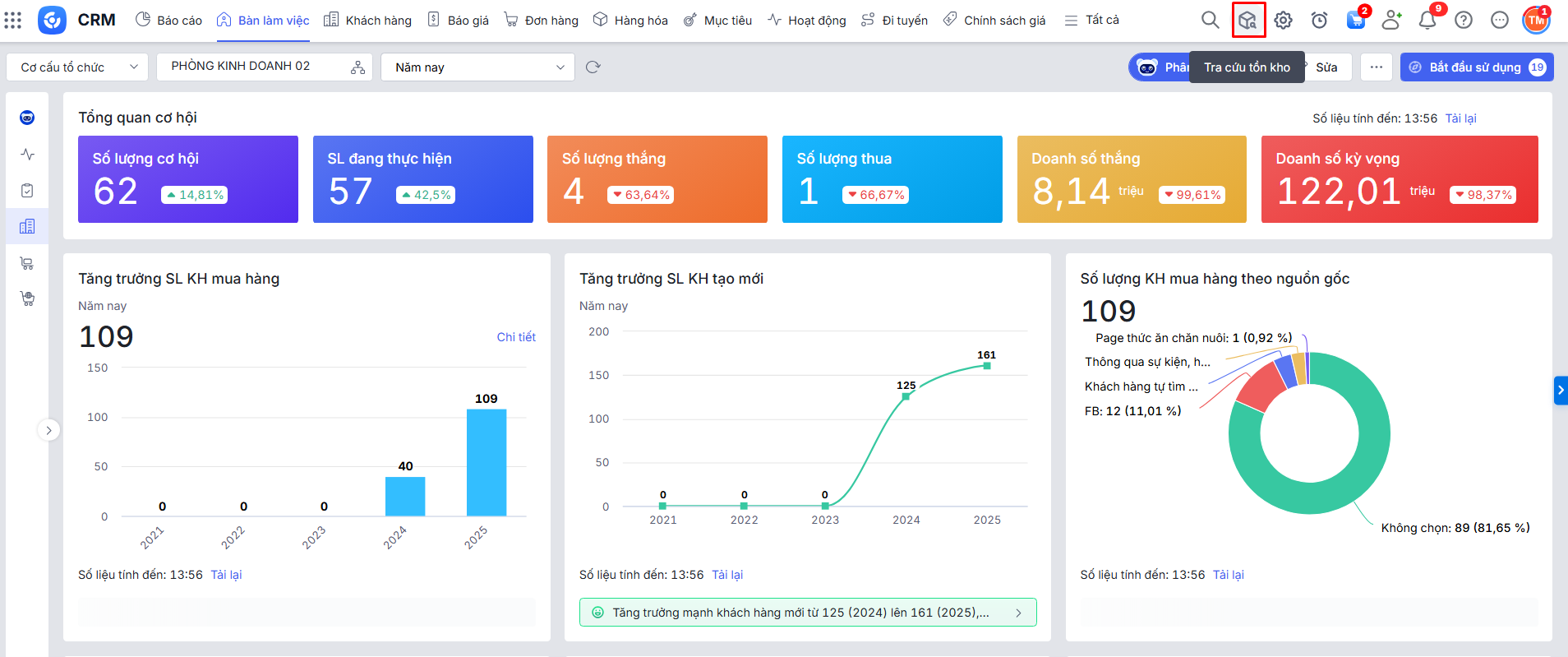Open the apps grid launcher icon
The height and width of the screenshot is (657, 1568).
pos(13,20)
